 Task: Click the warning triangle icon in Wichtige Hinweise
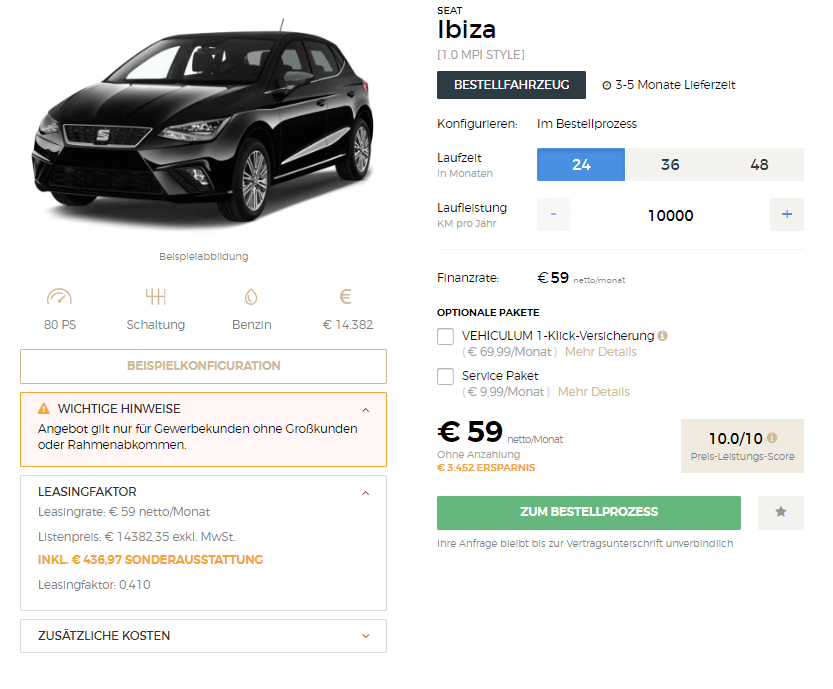44,409
